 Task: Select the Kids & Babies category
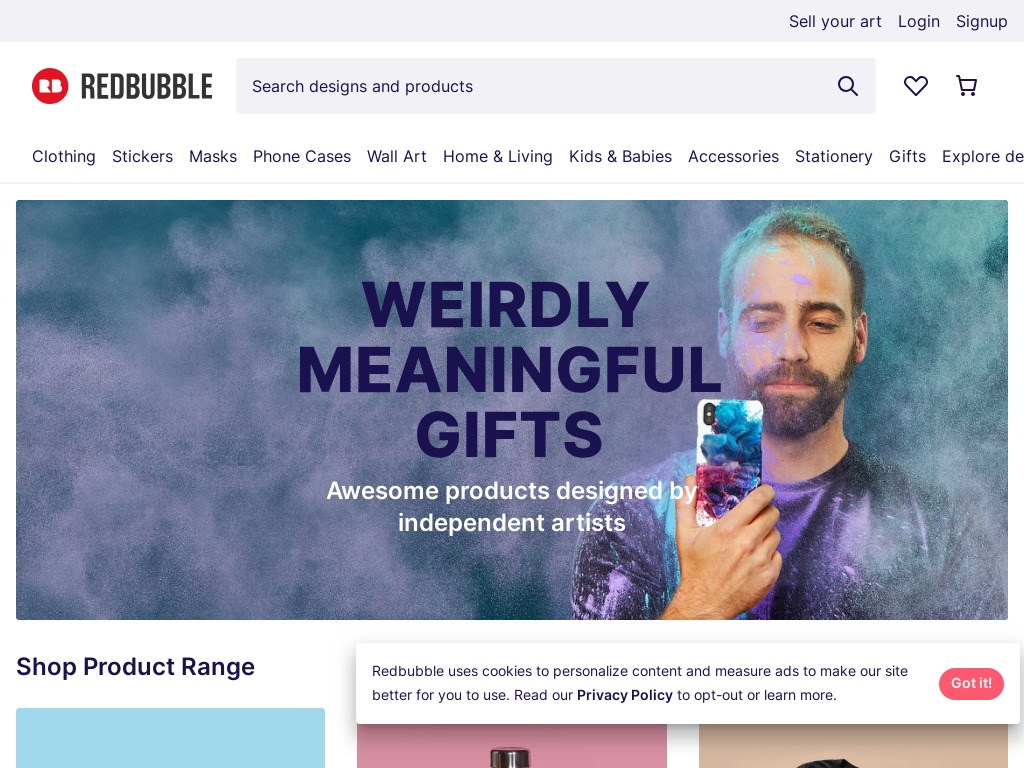620,157
